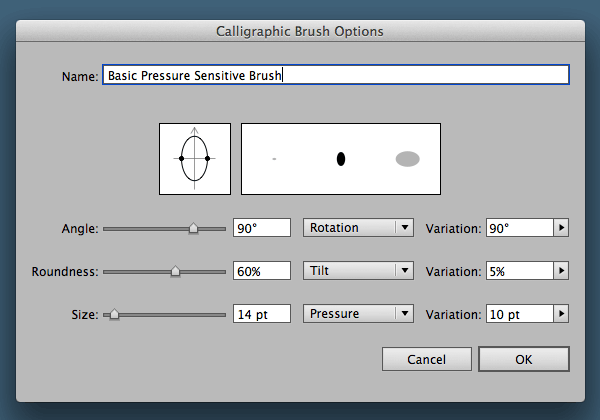
Task: Click the brush variation preview box
Action: point(341,159)
